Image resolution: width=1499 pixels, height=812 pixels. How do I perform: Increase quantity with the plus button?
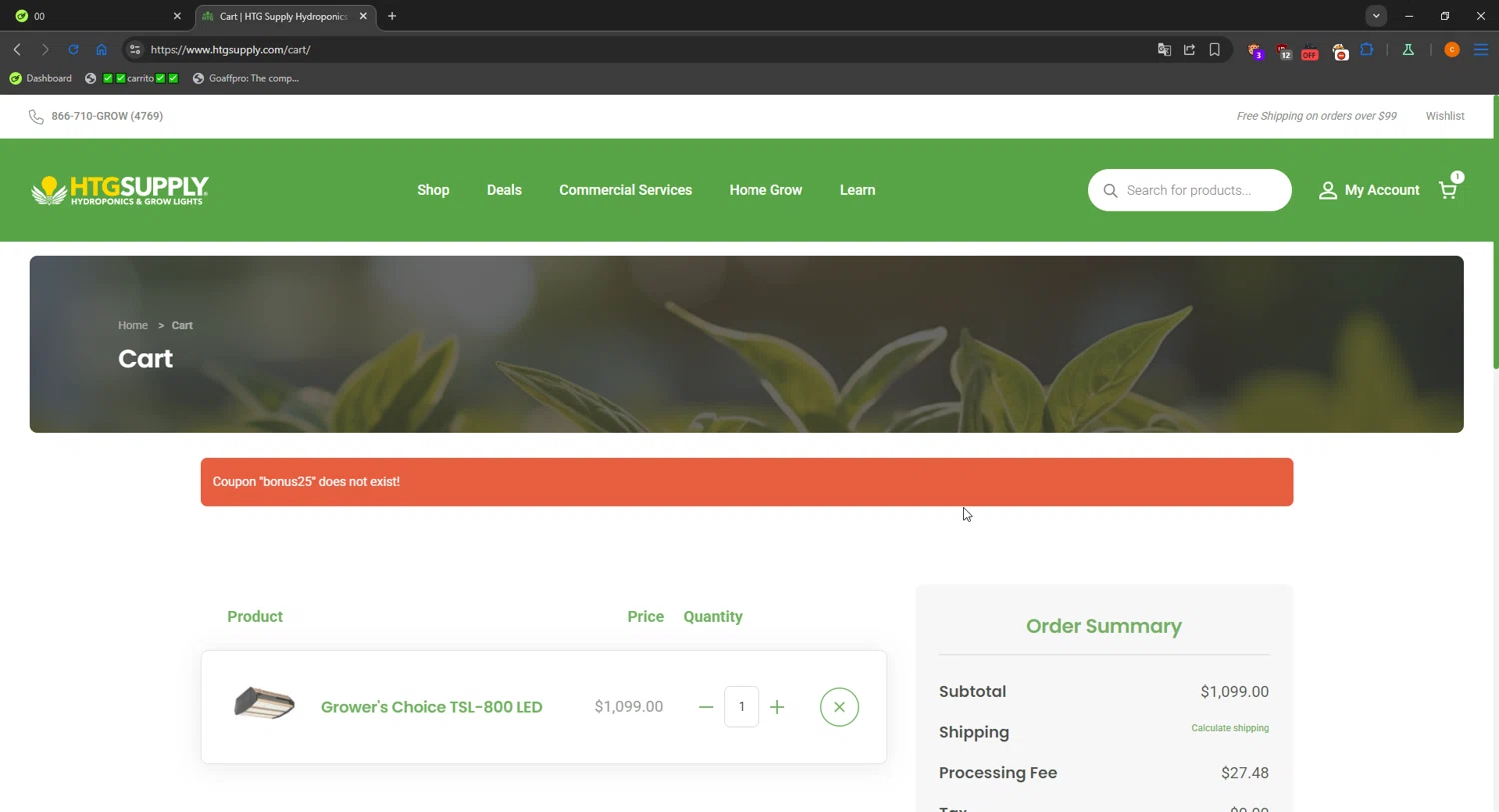point(777,707)
